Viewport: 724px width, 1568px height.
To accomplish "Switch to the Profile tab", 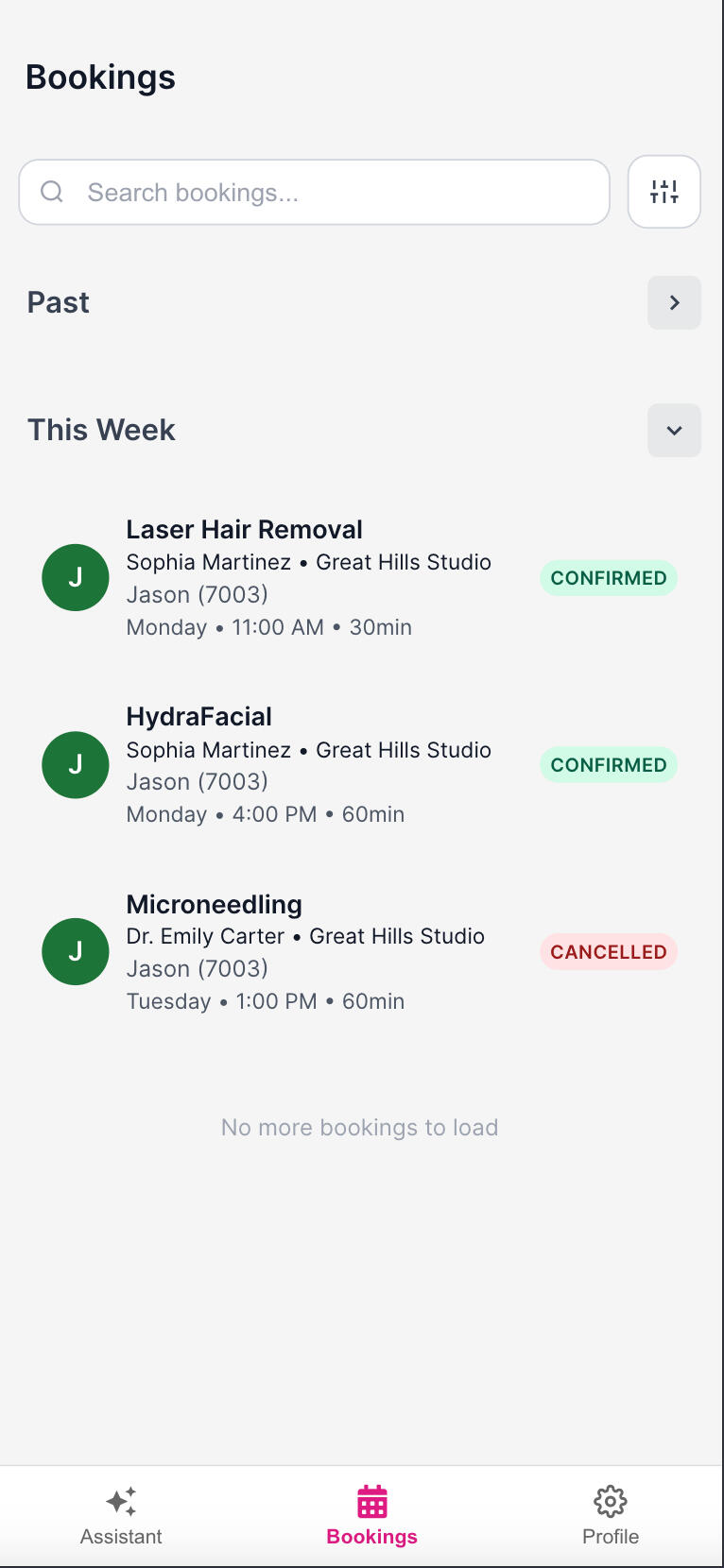I will 610,1536.
